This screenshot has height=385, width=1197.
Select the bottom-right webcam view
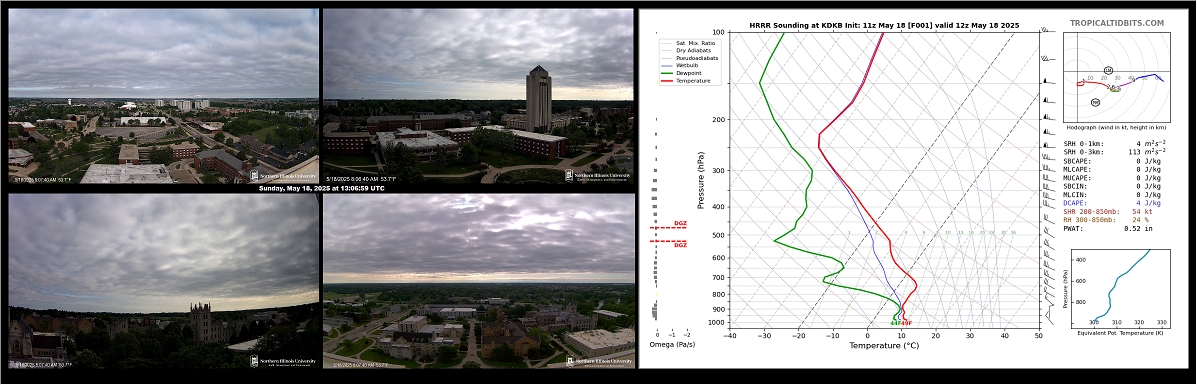click(479, 281)
